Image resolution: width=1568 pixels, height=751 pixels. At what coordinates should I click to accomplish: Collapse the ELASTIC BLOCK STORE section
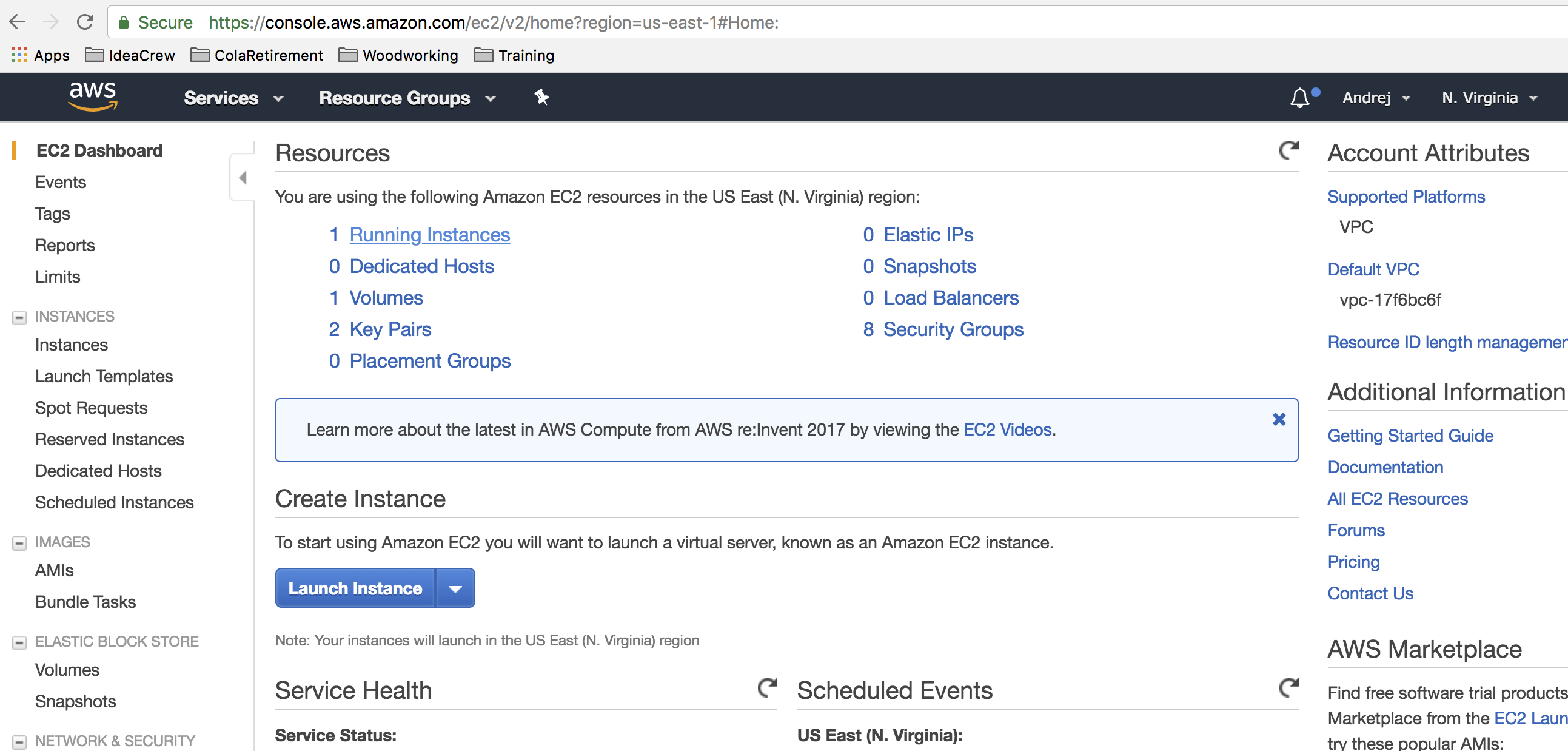pos(19,642)
